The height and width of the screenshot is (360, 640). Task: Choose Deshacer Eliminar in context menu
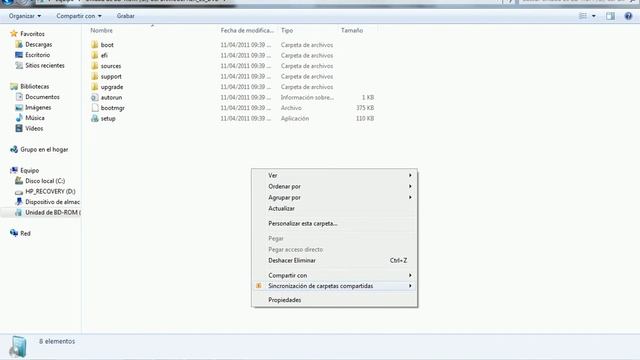coord(334,260)
